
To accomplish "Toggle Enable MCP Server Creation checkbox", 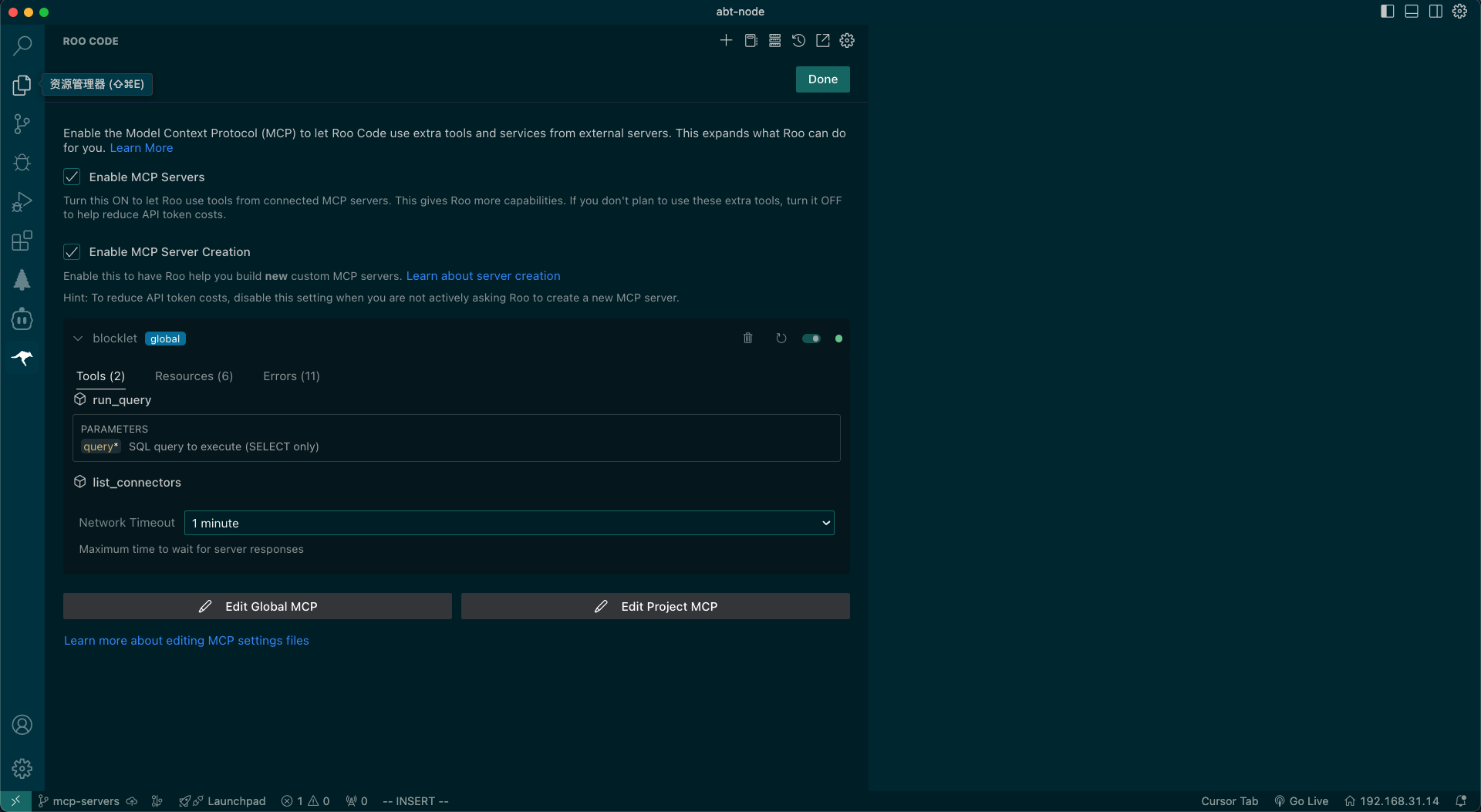I will 72,252.
